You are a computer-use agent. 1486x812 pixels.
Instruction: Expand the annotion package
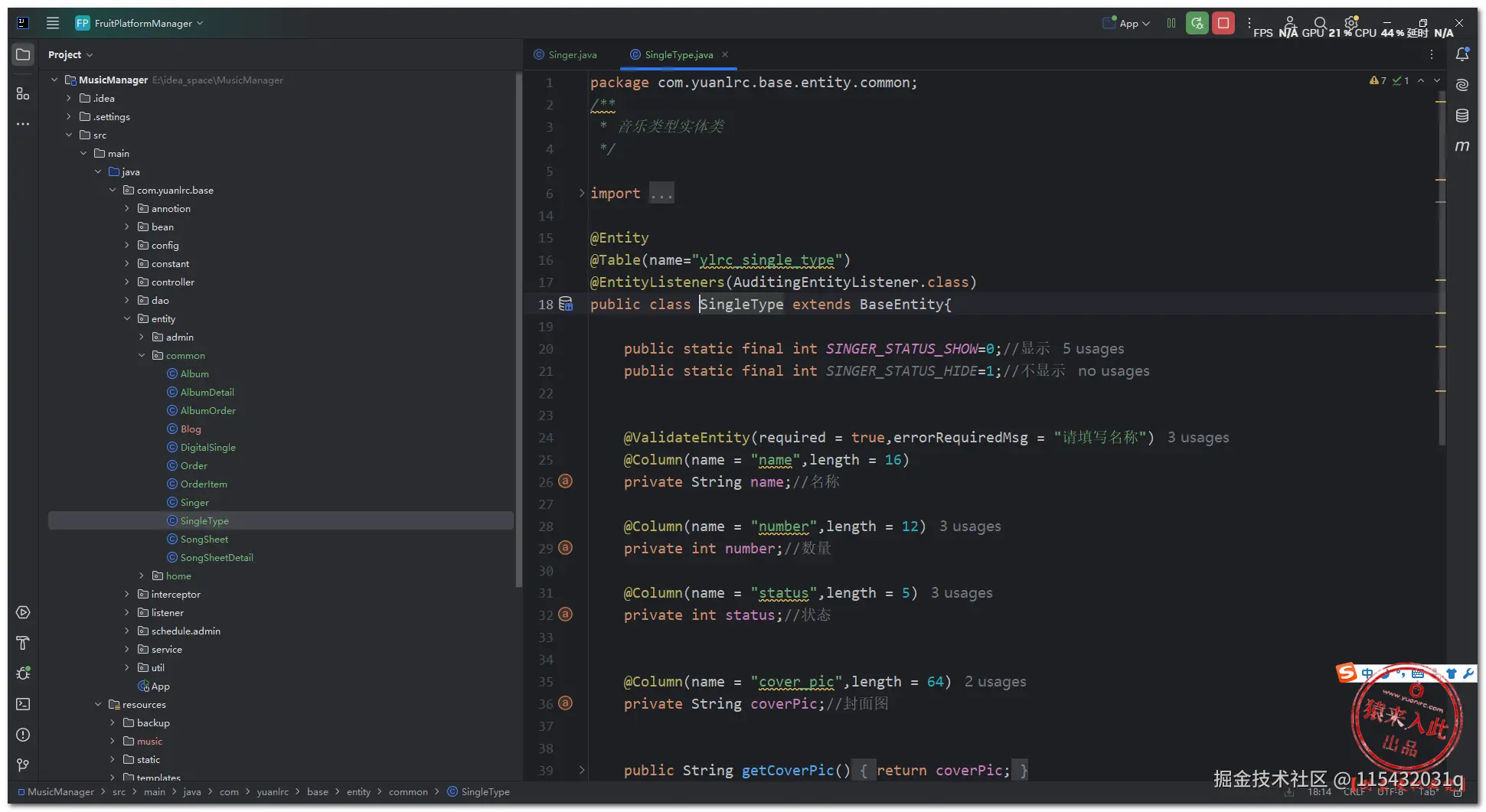point(127,208)
